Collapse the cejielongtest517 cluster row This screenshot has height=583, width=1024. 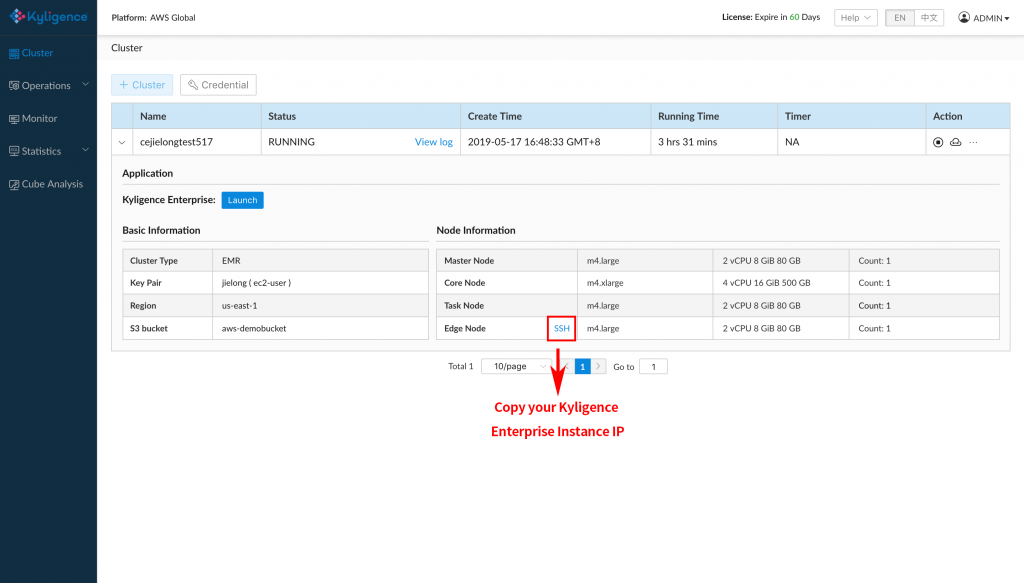122,142
